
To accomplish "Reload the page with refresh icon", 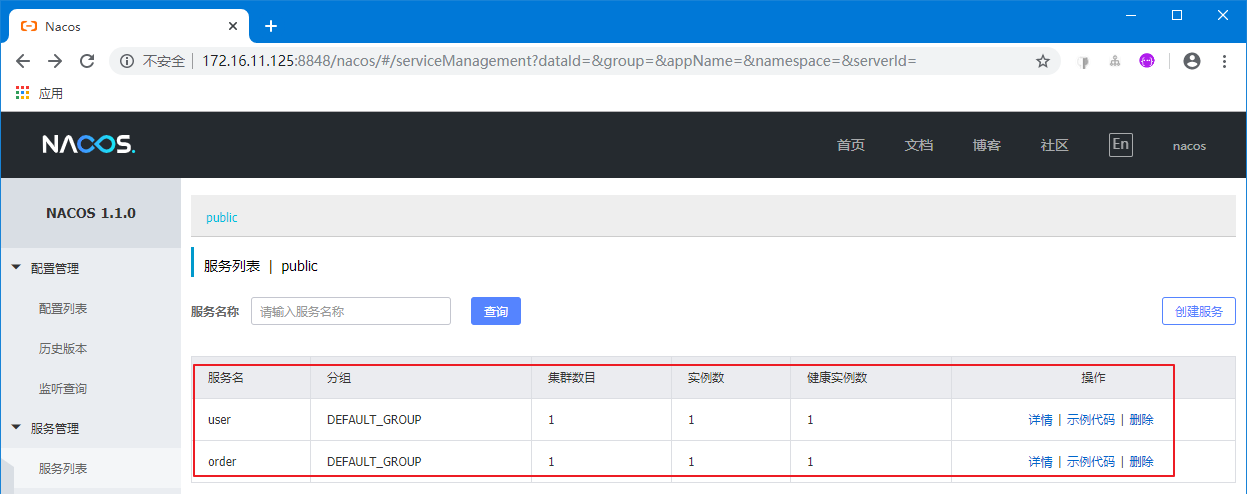I will tap(87, 61).
